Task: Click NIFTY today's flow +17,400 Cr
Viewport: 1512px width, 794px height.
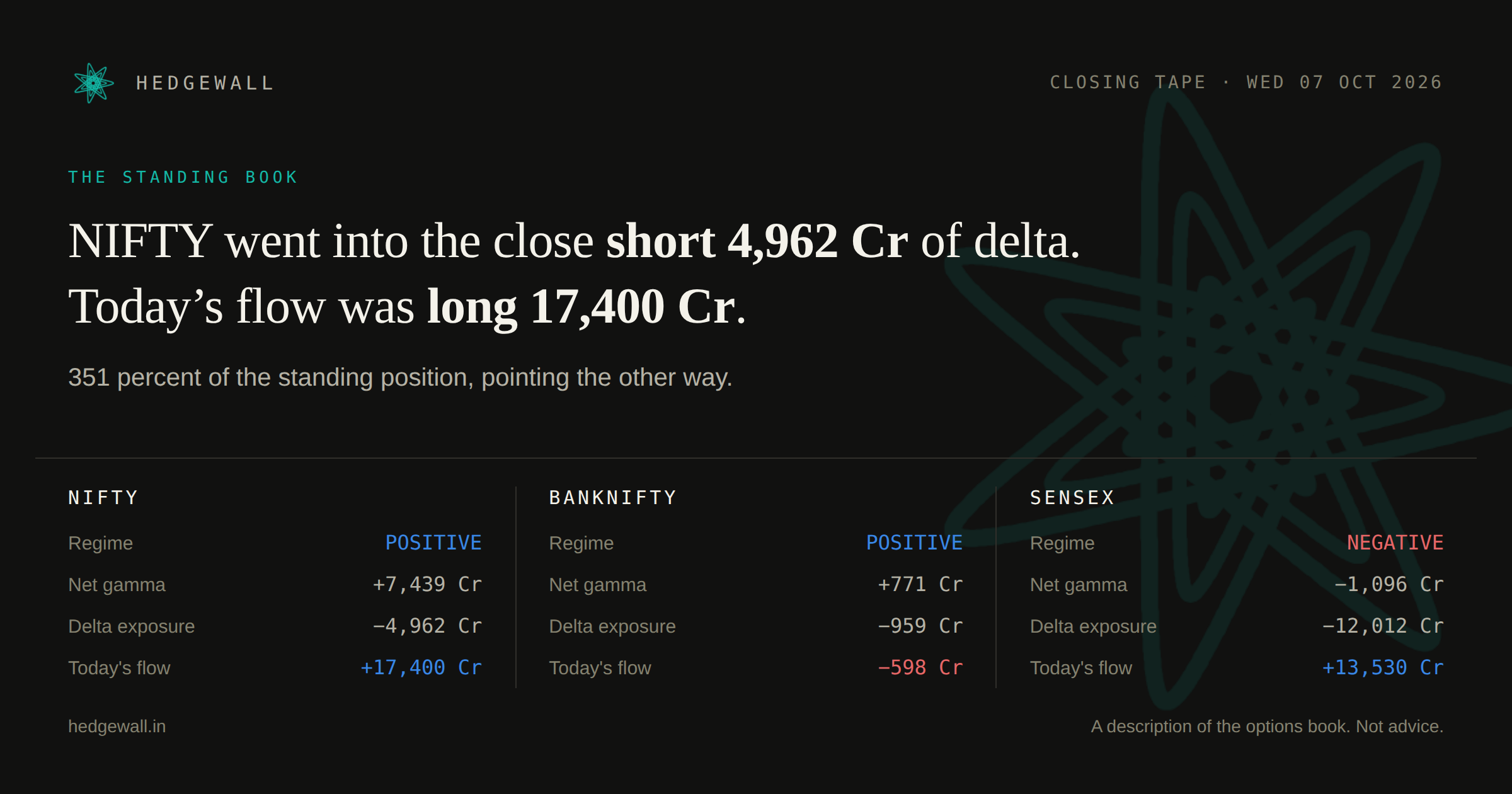Action: pyautogui.click(x=421, y=667)
